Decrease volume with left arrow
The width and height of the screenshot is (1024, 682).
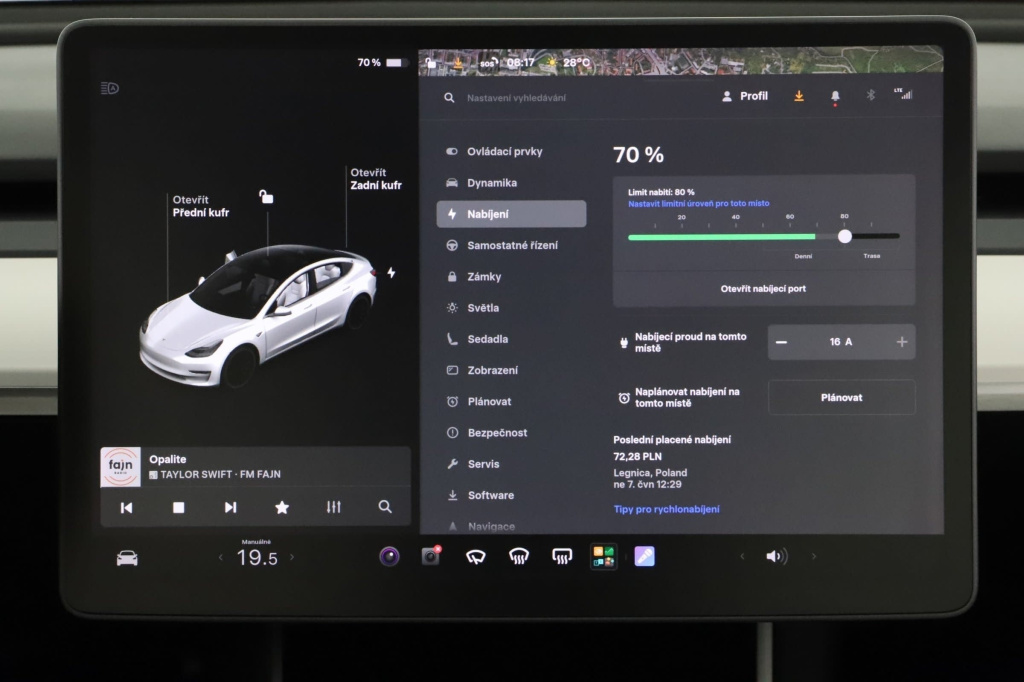(742, 557)
